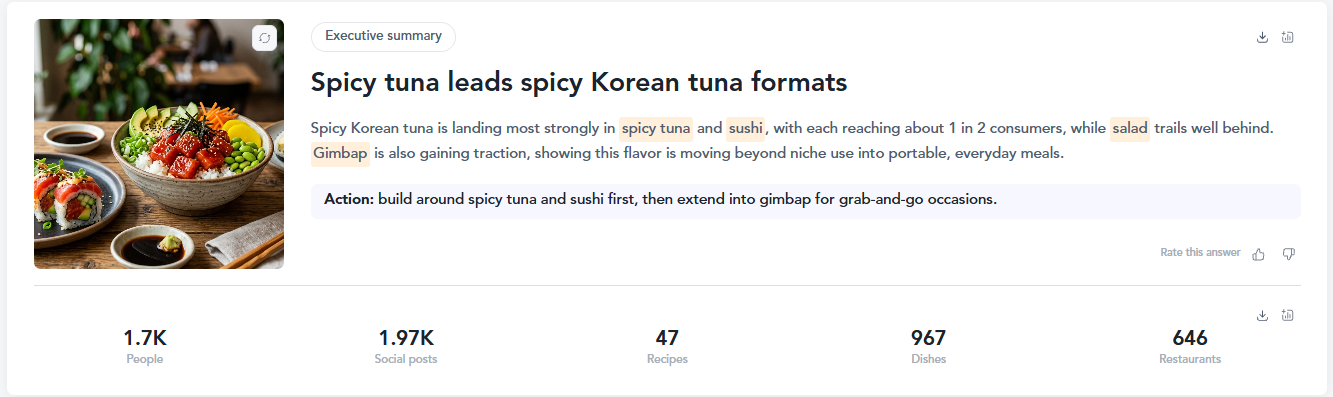
Task: View the 646 Restaurants stat
Action: tap(1190, 346)
